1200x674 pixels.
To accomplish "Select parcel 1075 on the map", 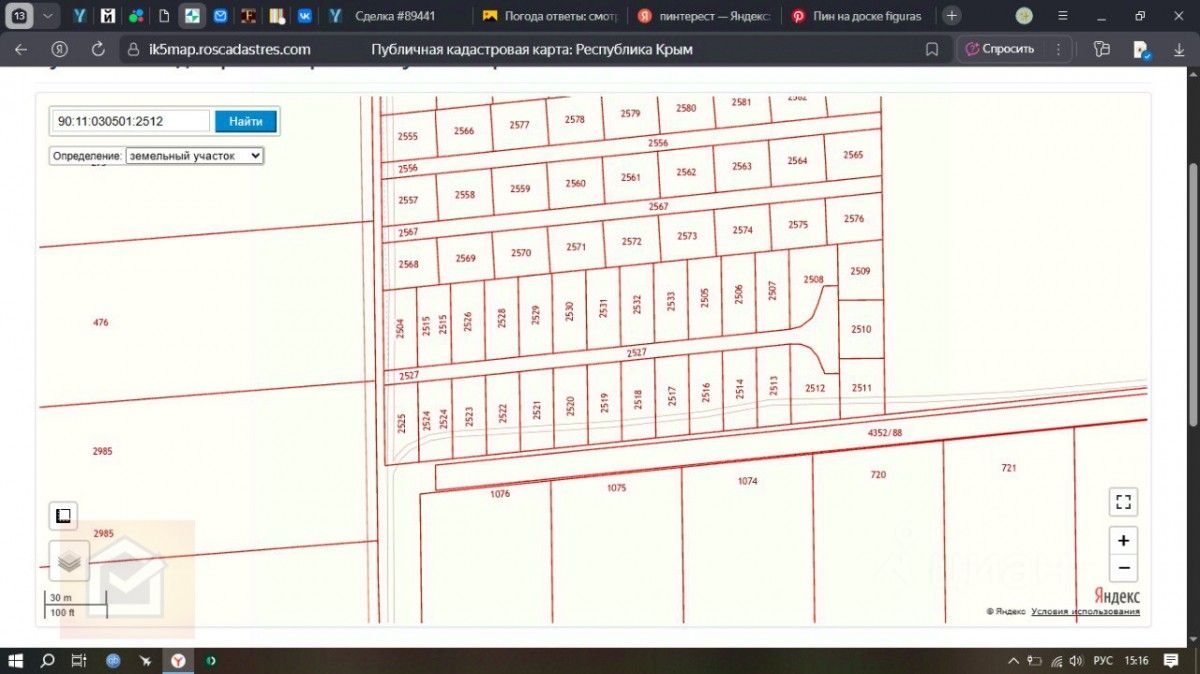I will coord(616,488).
